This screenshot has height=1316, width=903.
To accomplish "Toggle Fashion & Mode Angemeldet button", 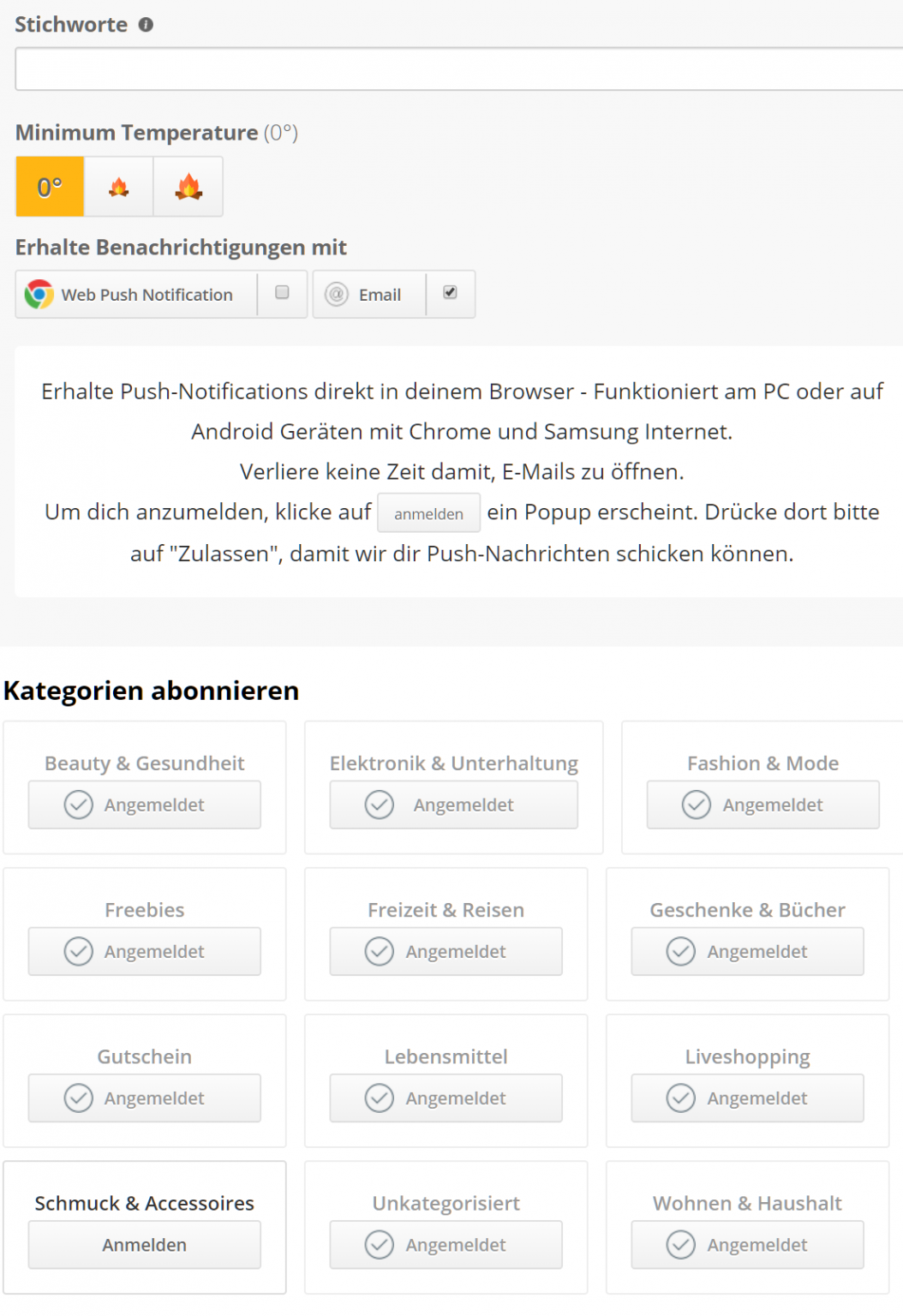I will click(763, 805).
